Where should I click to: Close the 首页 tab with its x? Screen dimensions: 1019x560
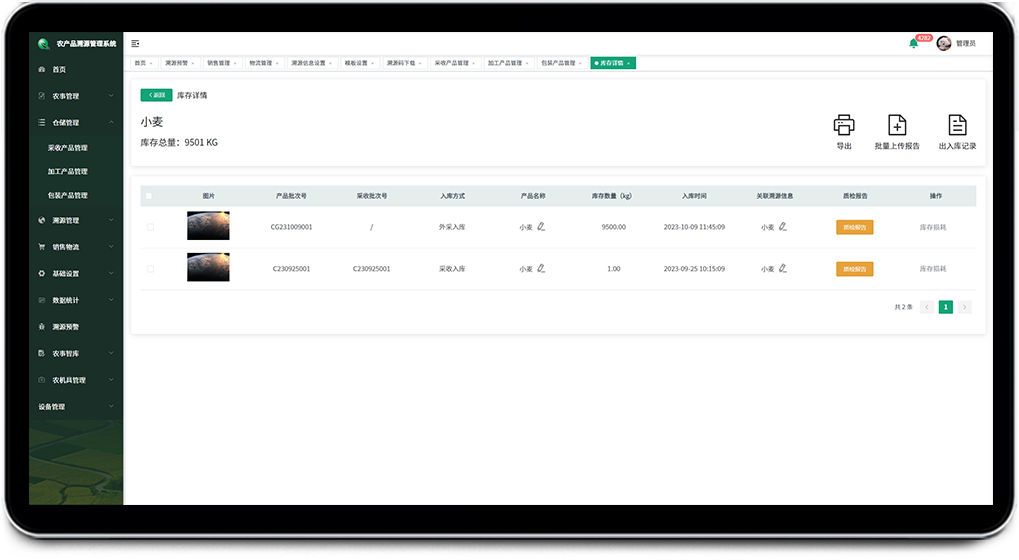point(151,63)
